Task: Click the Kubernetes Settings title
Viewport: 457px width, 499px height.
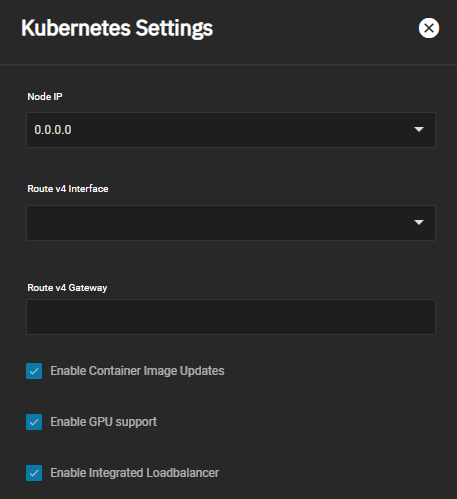Action: point(117,28)
